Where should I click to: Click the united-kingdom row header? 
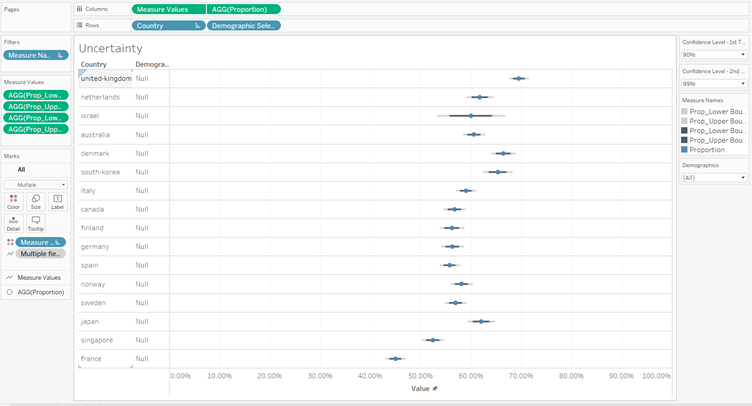tap(105, 78)
